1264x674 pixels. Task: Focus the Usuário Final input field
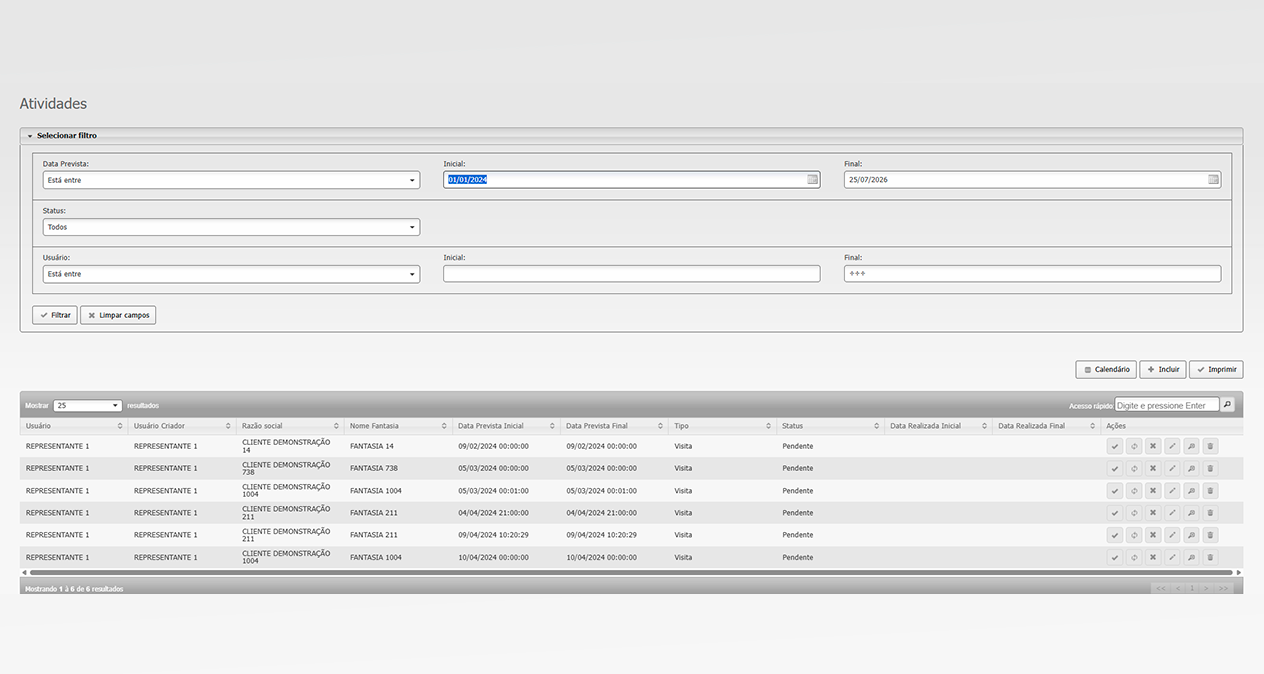click(x=1032, y=274)
